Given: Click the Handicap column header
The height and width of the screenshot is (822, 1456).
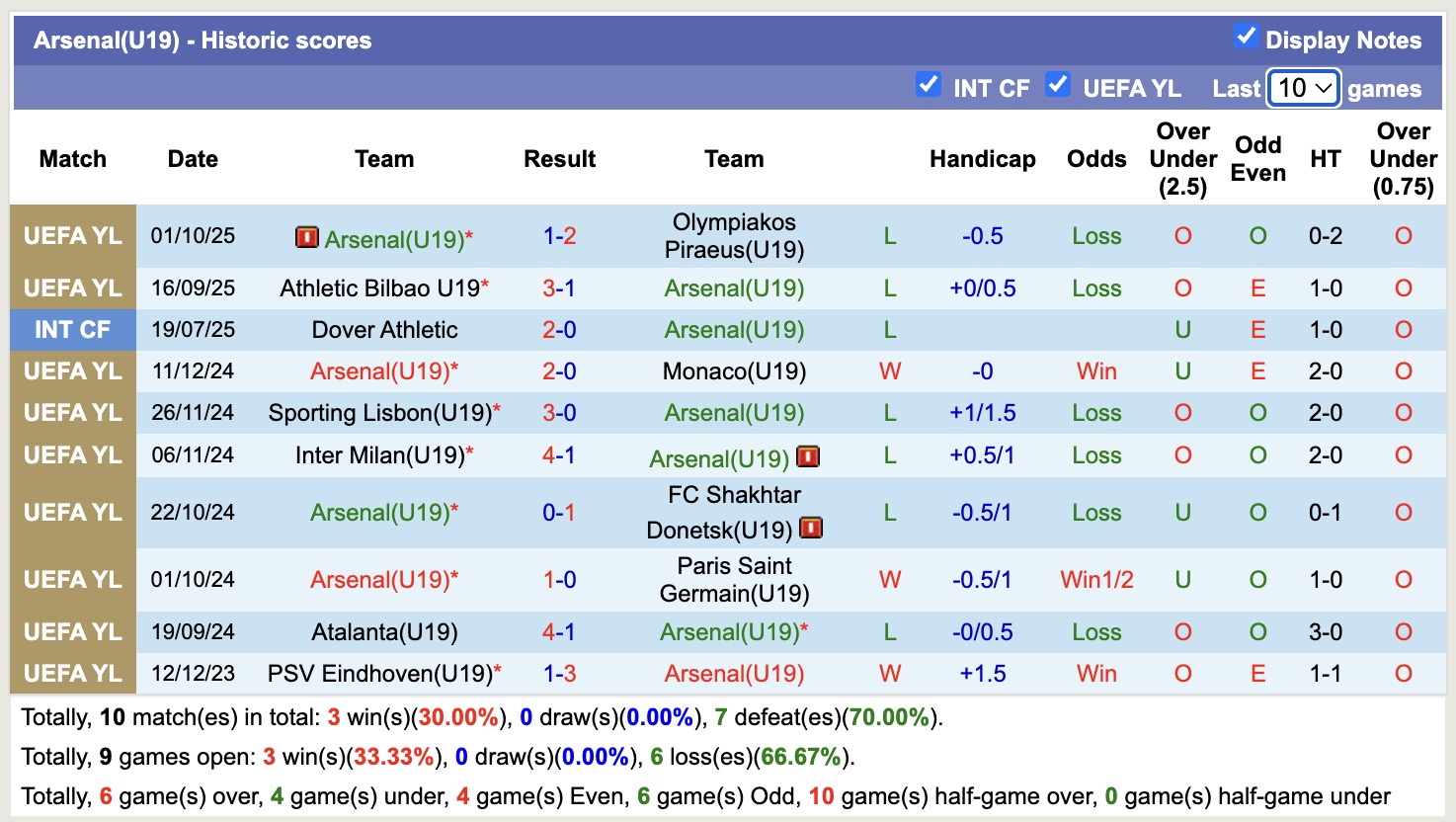Looking at the screenshot, I should tap(982, 159).
